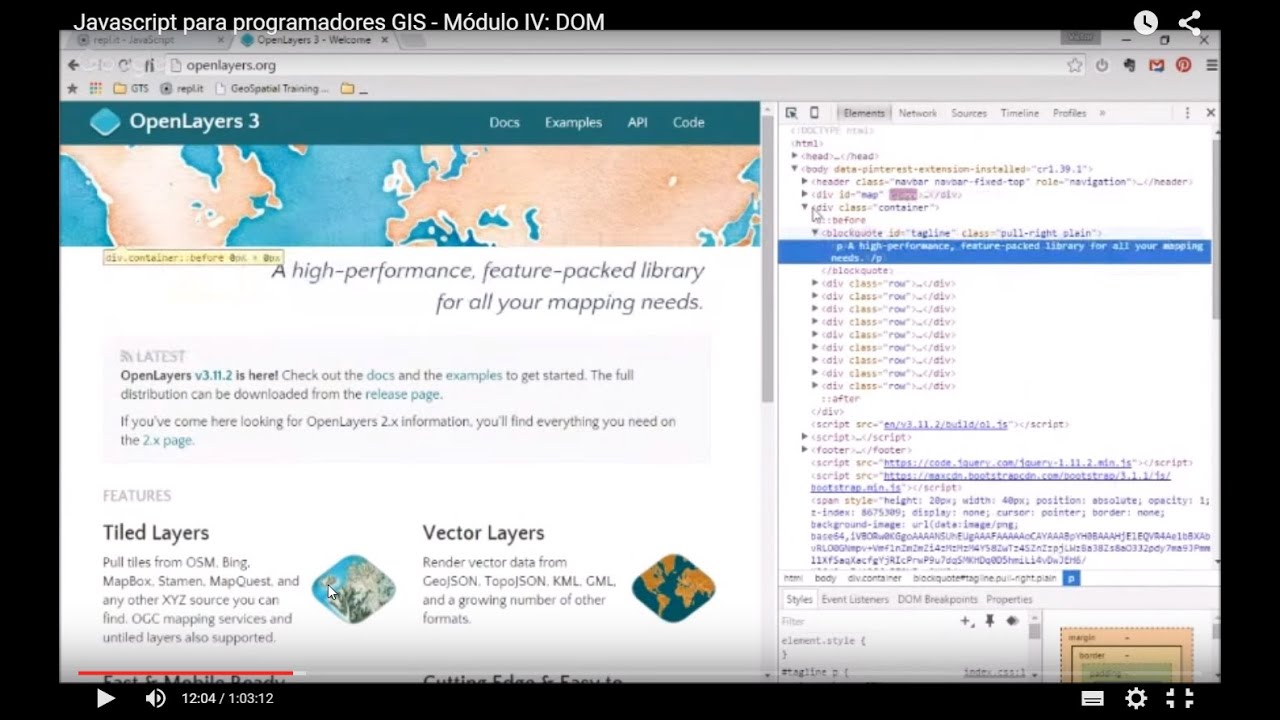Toggle element state with the pin icon
The height and width of the screenshot is (720, 1280).
point(989,621)
